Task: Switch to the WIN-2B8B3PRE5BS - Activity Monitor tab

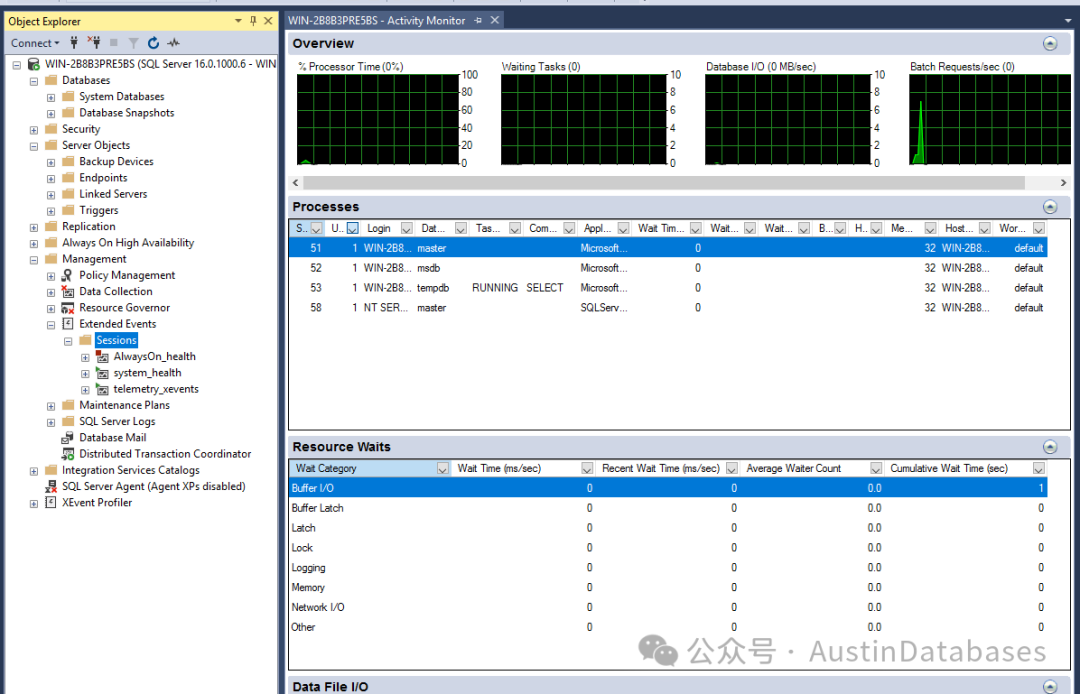Action: pos(377,21)
